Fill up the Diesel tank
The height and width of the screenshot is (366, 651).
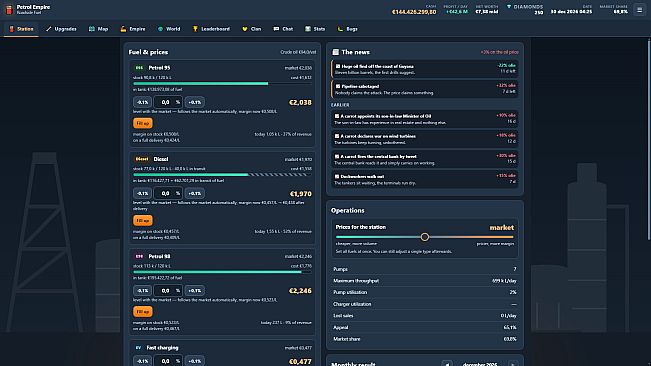[x=142, y=220]
